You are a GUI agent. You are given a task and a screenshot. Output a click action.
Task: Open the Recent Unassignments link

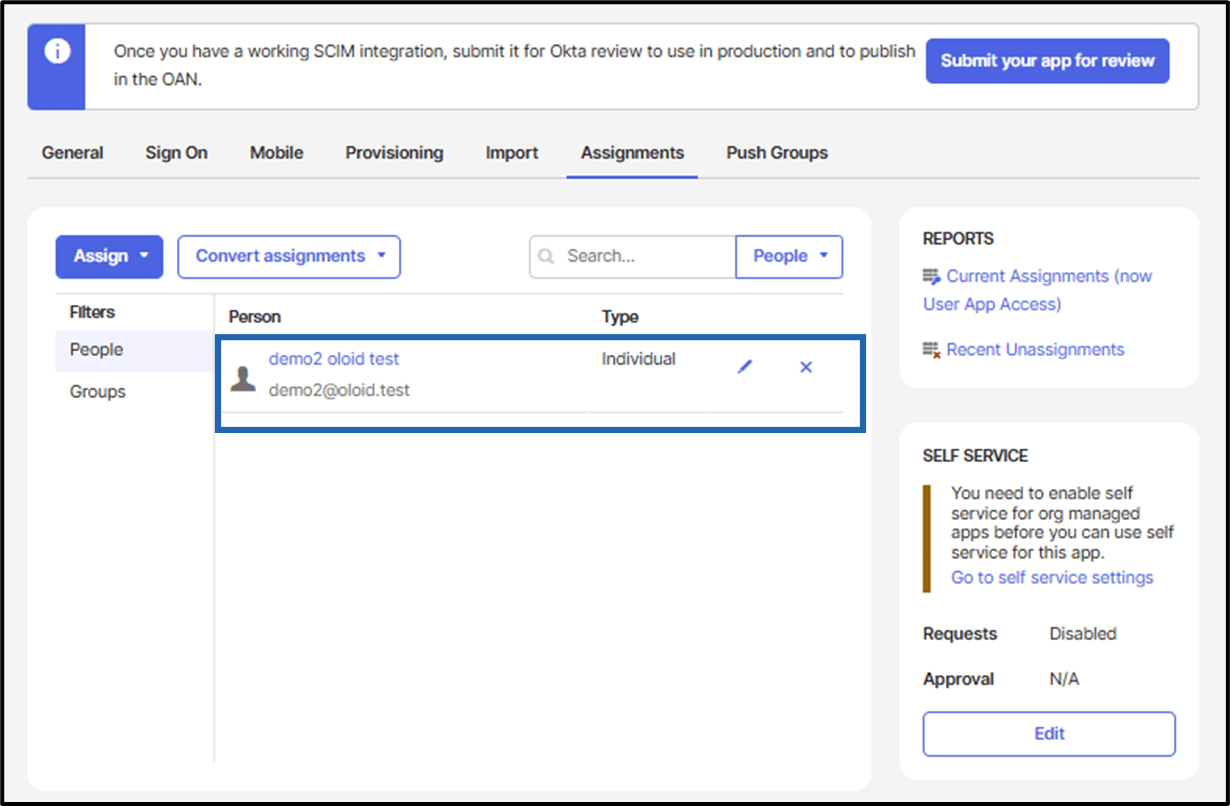click(1035, 349)
